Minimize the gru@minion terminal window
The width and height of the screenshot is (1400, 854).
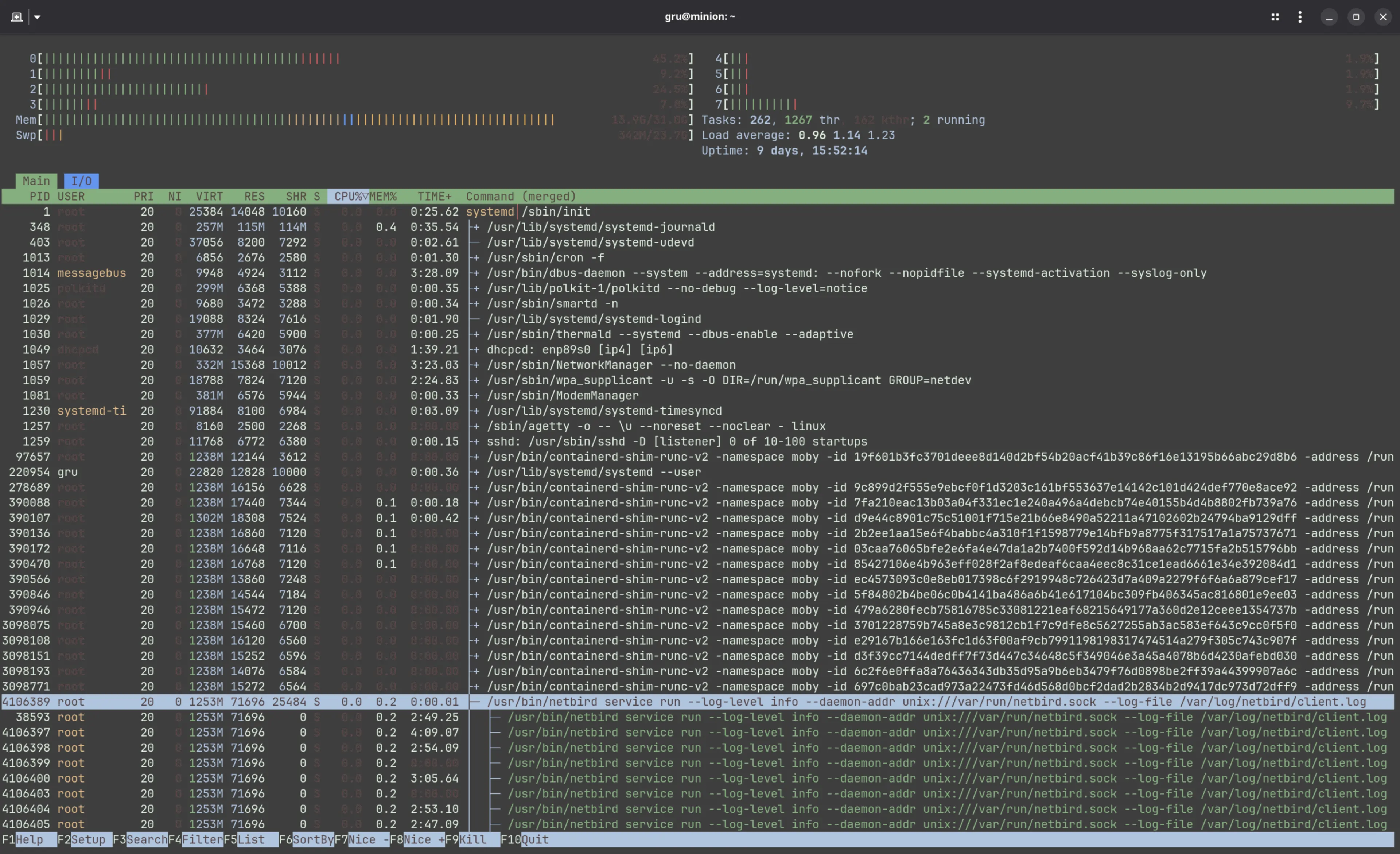tap(1329, 17)
